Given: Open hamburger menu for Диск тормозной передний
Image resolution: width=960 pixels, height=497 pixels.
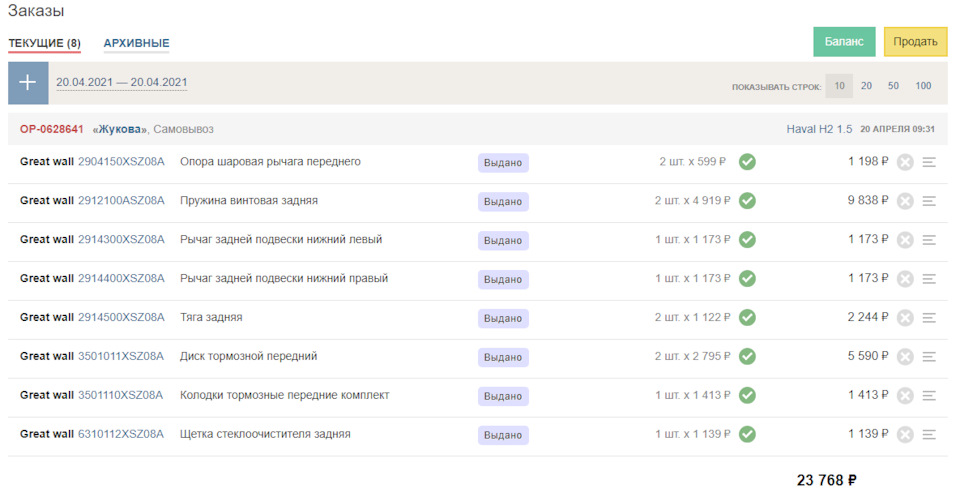Looking at the screenshot, I should (x=929, y=357).
